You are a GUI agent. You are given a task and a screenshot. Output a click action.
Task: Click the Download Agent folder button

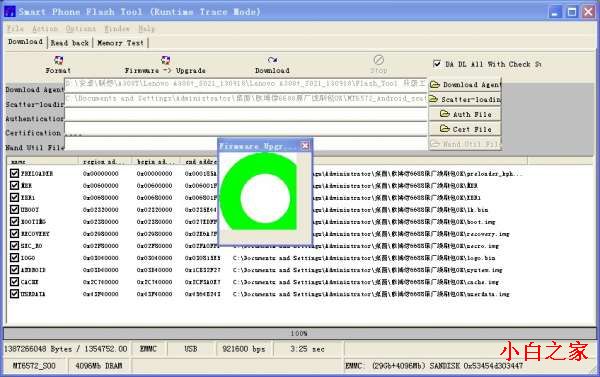click(x=465, y=85)
